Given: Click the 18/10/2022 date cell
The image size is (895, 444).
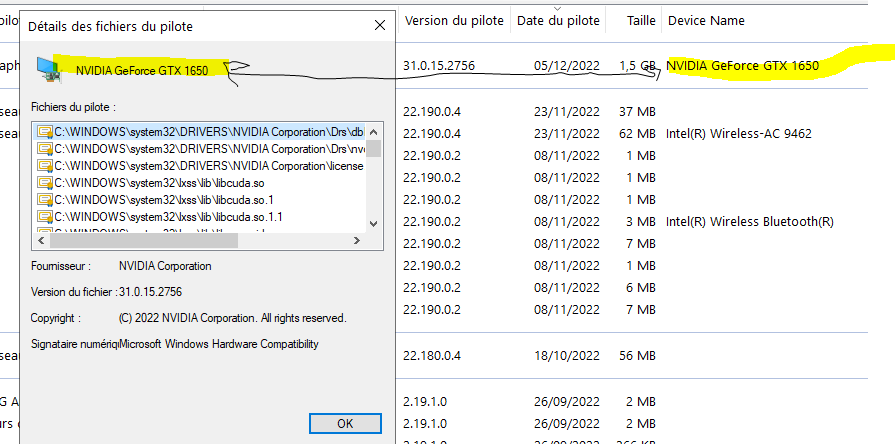Looking at the screenshot, I should [567, 356].
